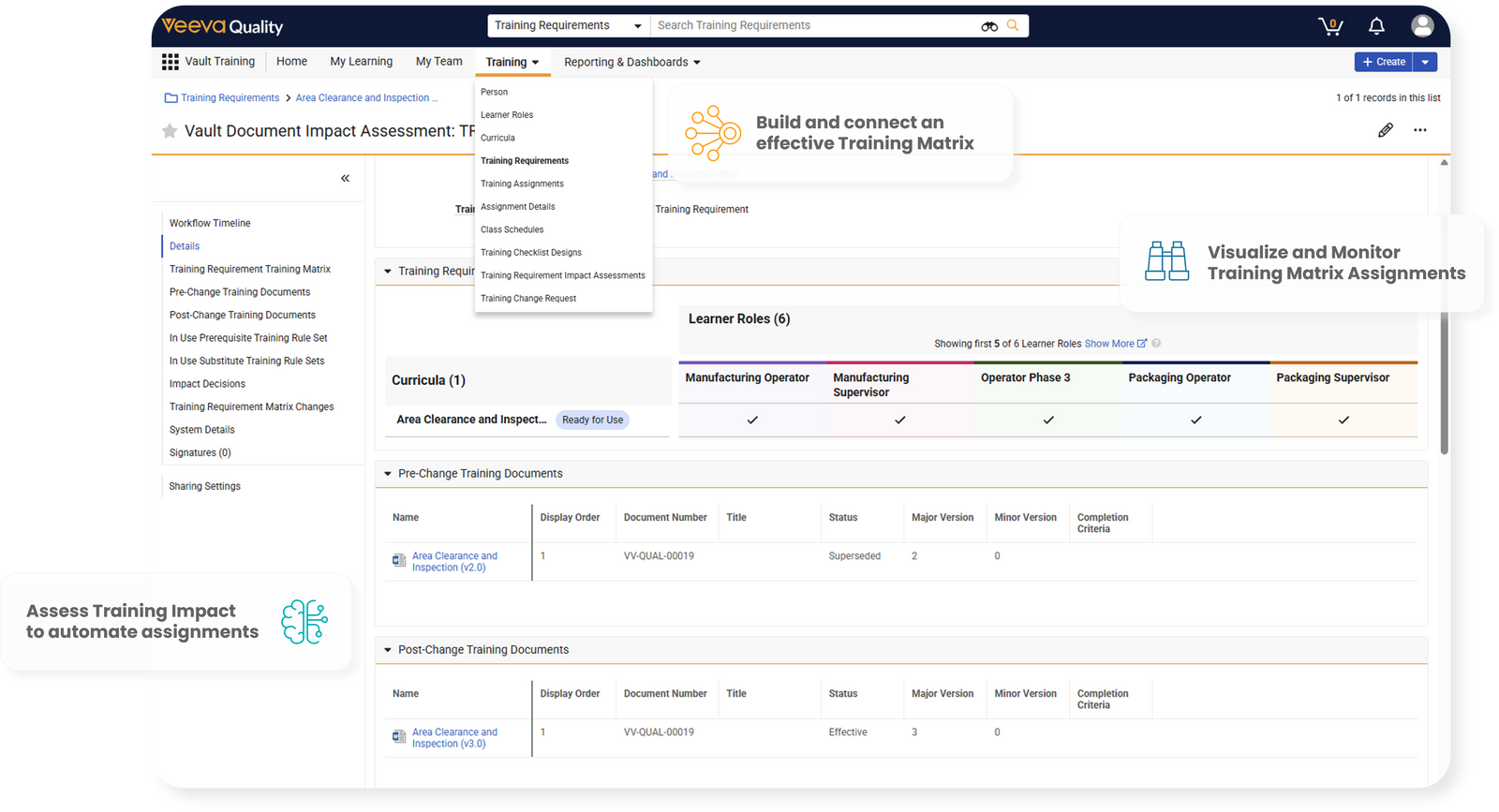Select Assignment Details menu item
This screenshot has width=1499, height=812.
518,207
